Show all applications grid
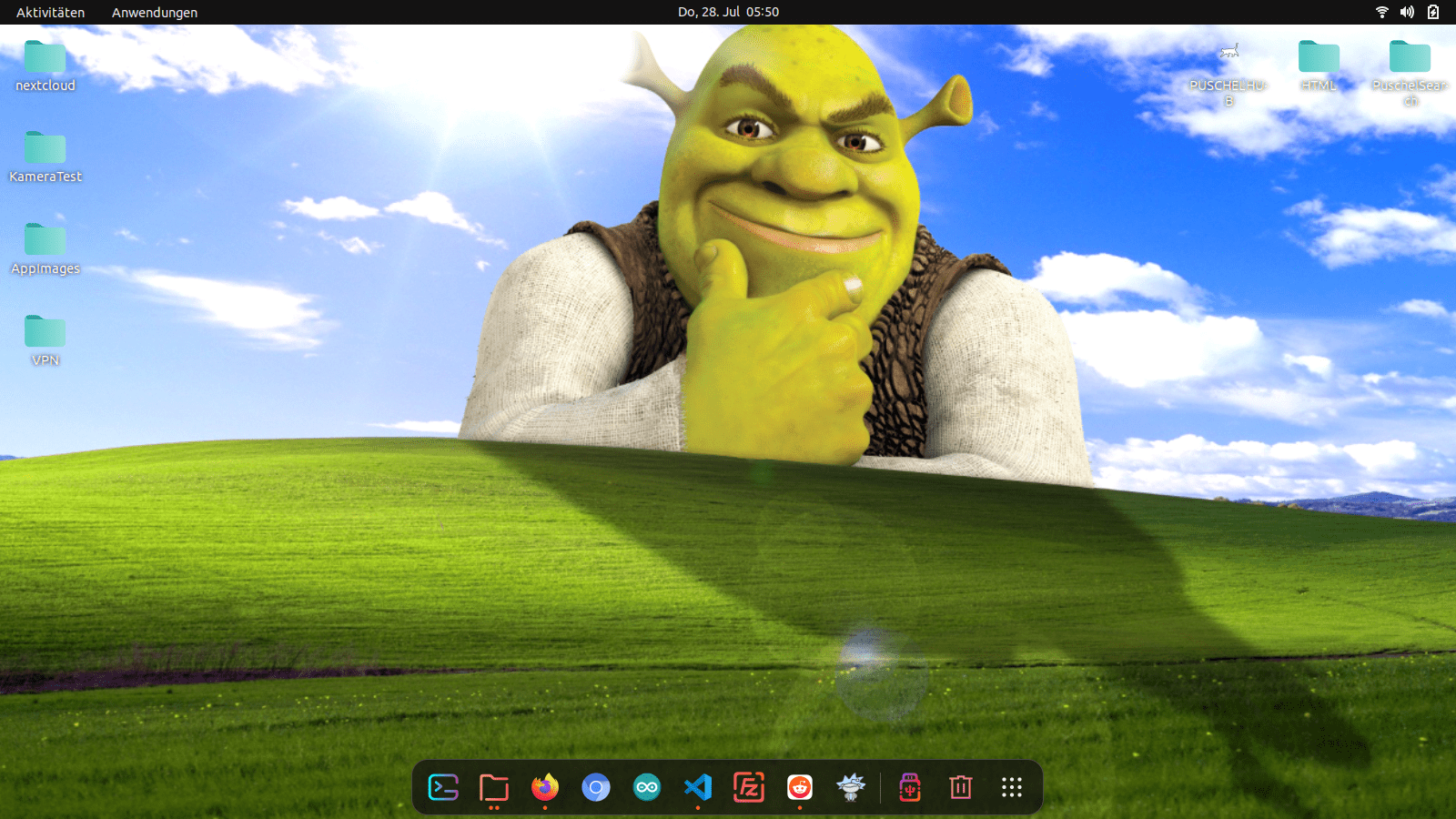The width and height of the screenshot is (1456, 819). pyautogui.click(x=1012, y=787)
